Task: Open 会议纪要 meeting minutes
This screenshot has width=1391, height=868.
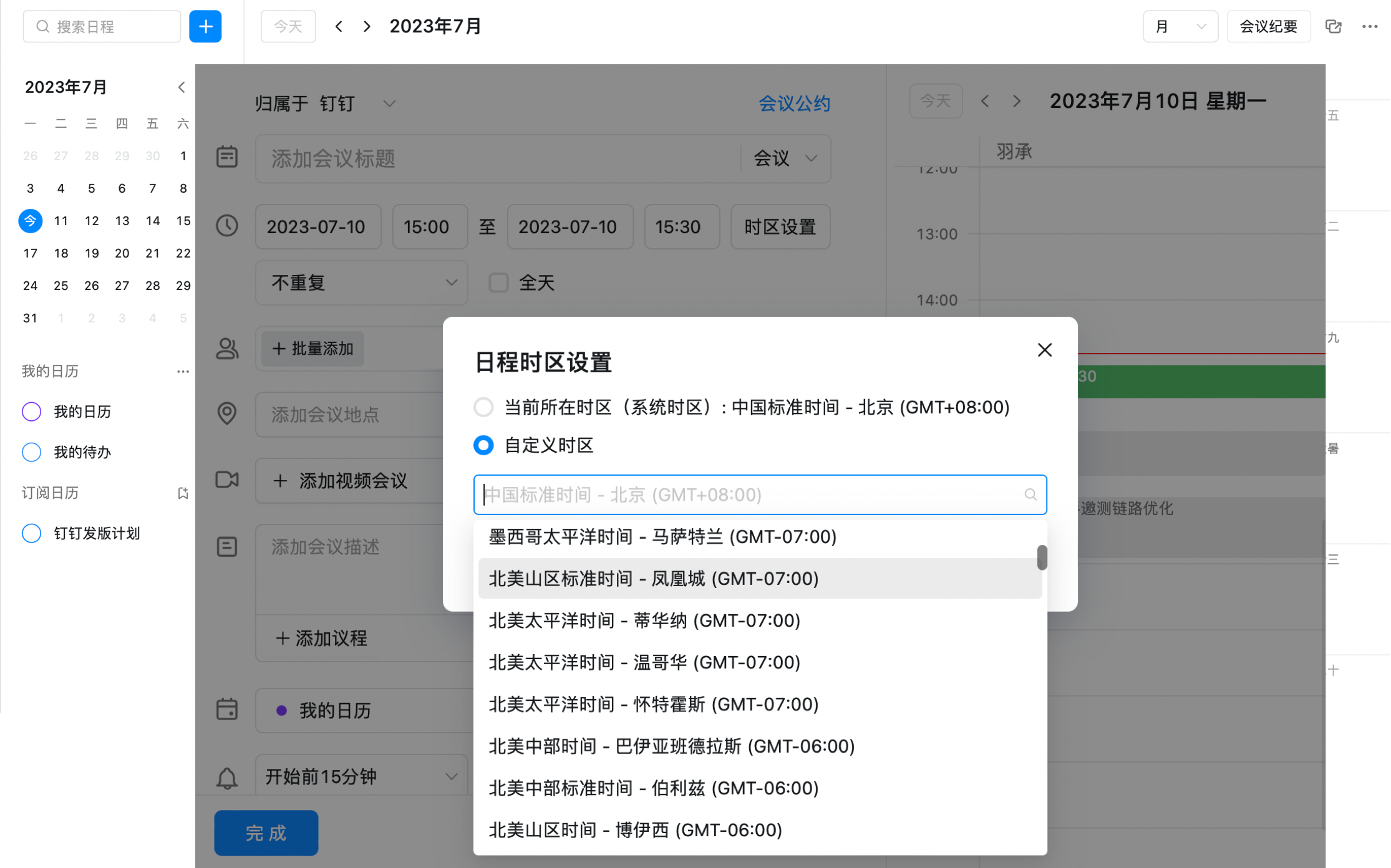Action: point(1269,27)
